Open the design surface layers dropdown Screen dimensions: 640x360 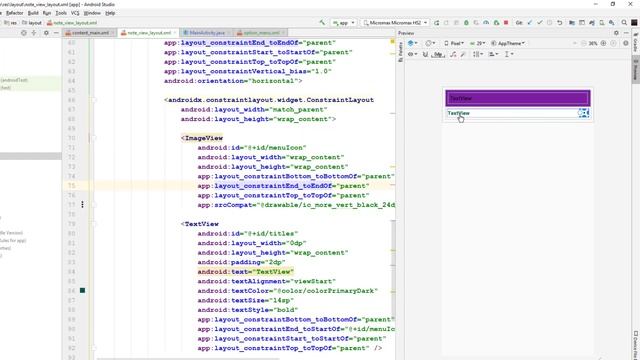[x=412, y=43]
